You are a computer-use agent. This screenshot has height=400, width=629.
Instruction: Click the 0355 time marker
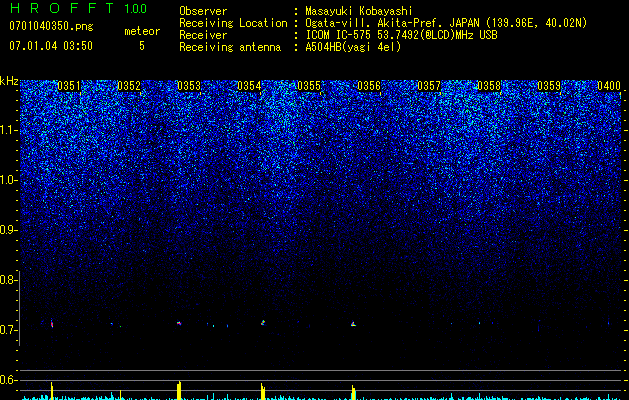coord(309,86)
